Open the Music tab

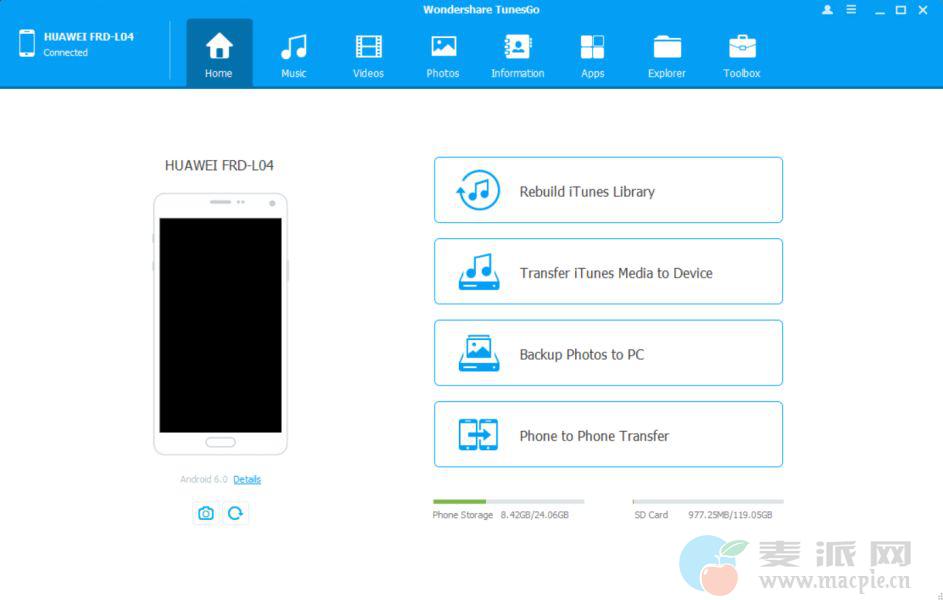pos(293,54)
